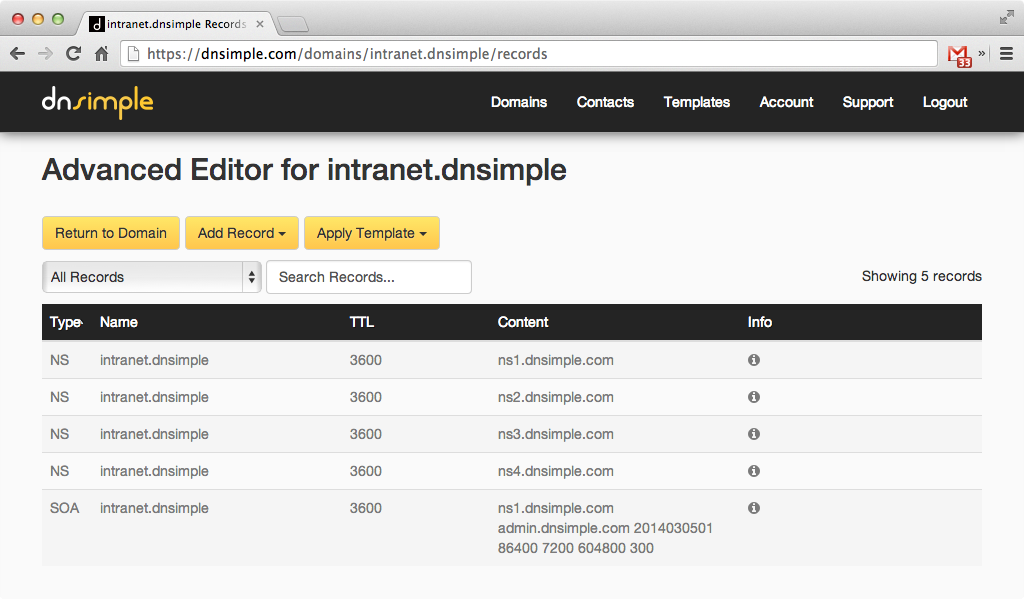Open the Domains menu item
Viewport: 1024px width, 599px height.
(x=519, y=102)
